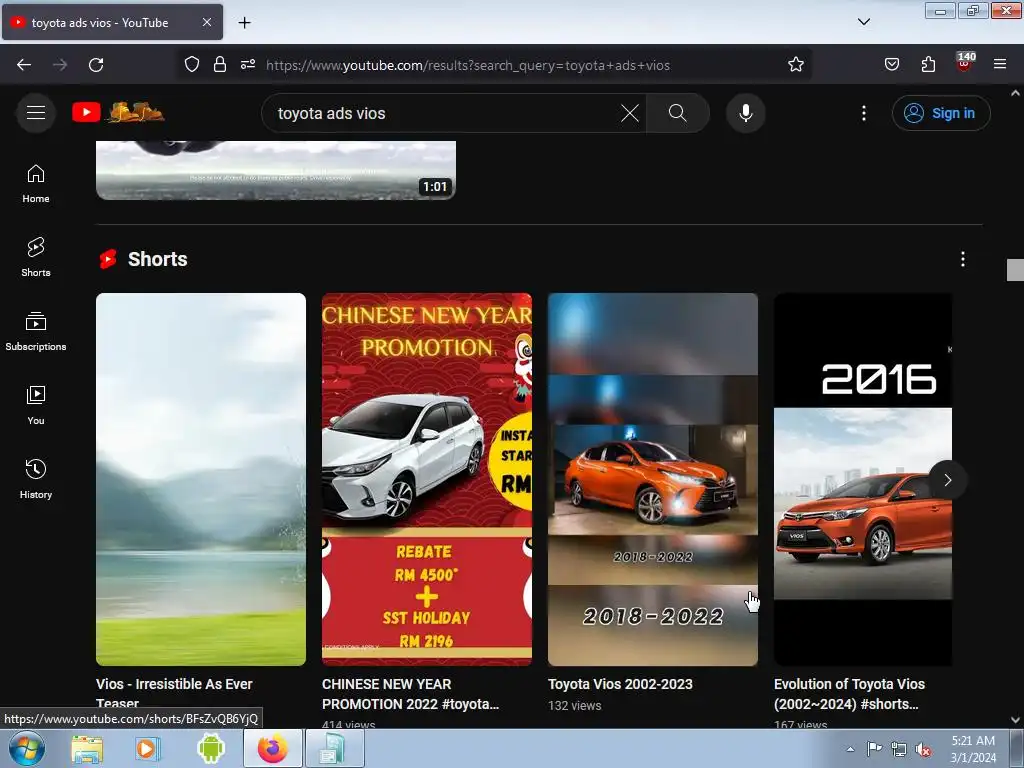The height and width of the screenshot is (768, 1024).
Task: Open the Android app taskbar icon
Action: click(x=210, y=749)
